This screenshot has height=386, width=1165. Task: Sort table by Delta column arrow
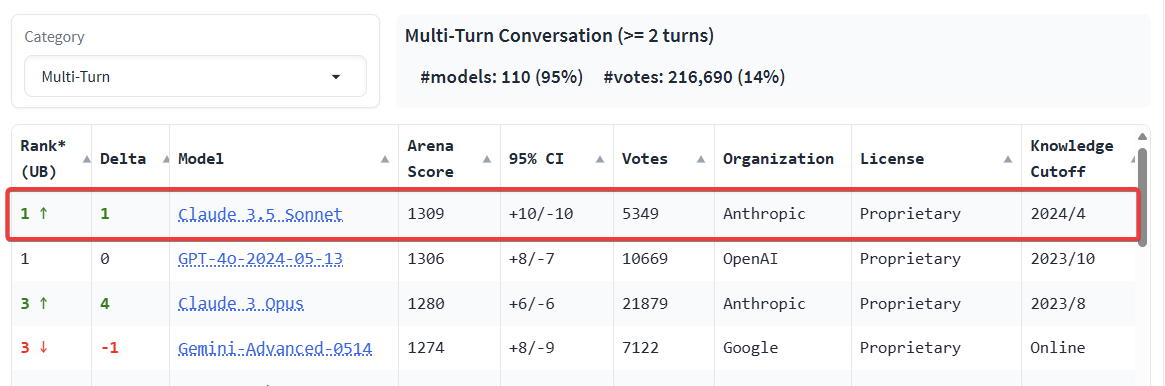point(160,159)
